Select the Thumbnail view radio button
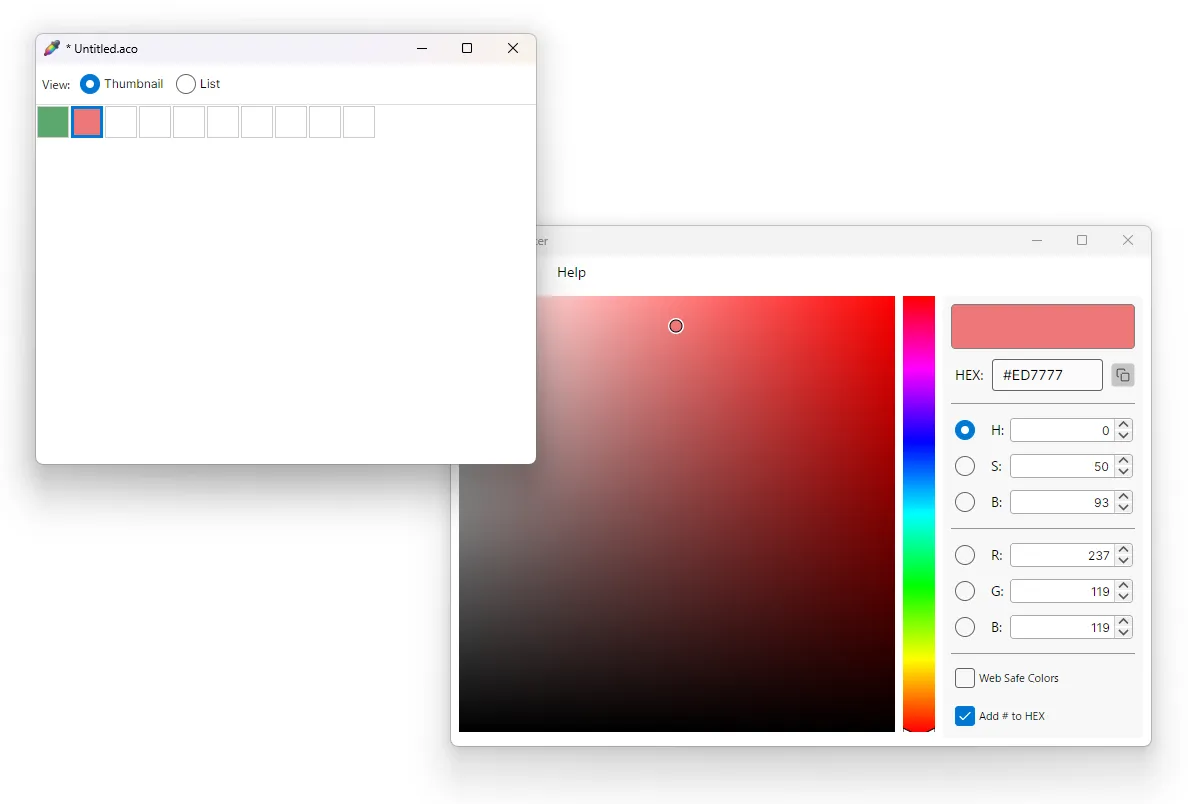The height and width of the screenshot is (804, 1188). coord(89,84)
